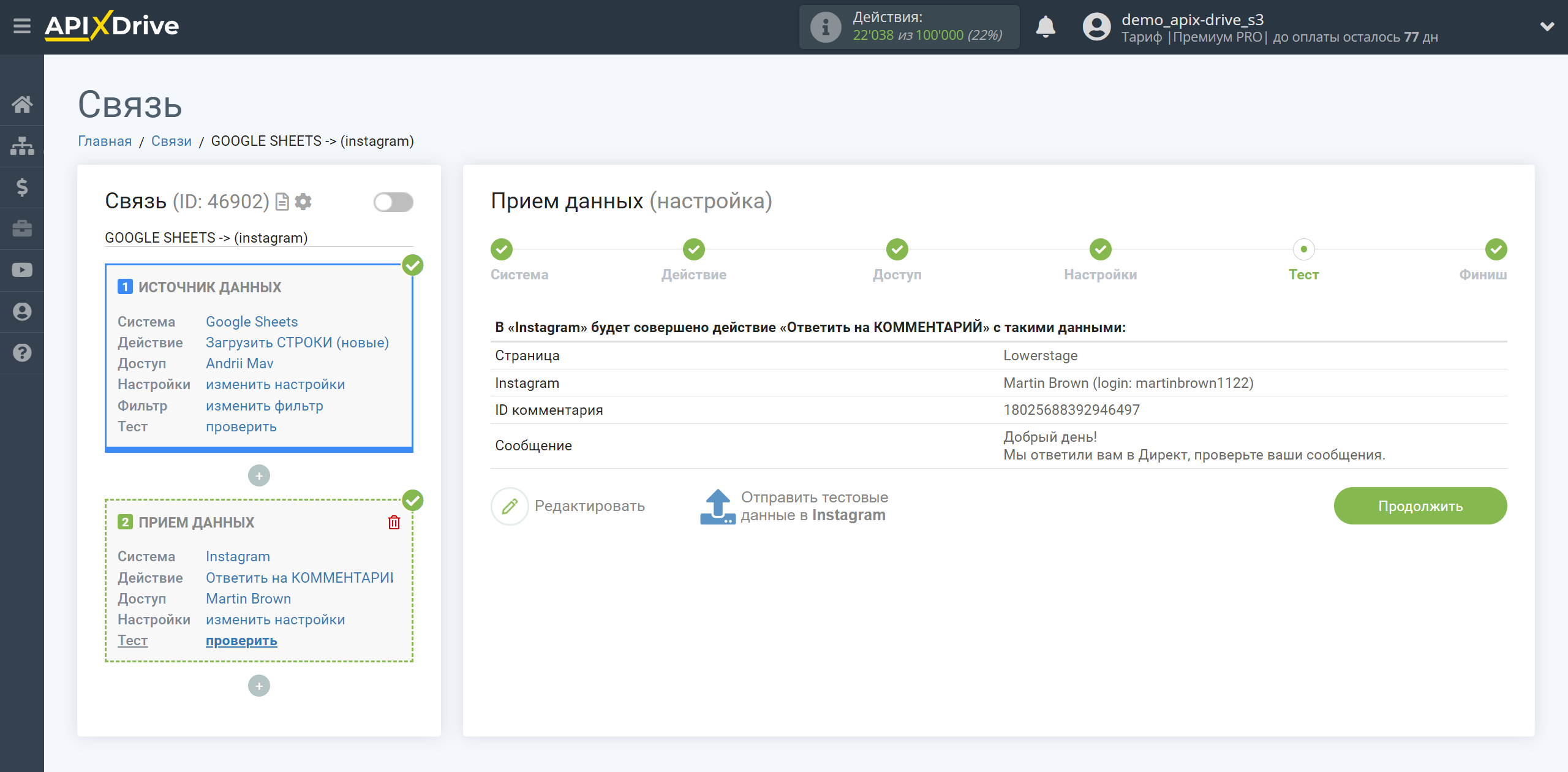Open the video tutorials sidebar icon

[x=22, y=270]
